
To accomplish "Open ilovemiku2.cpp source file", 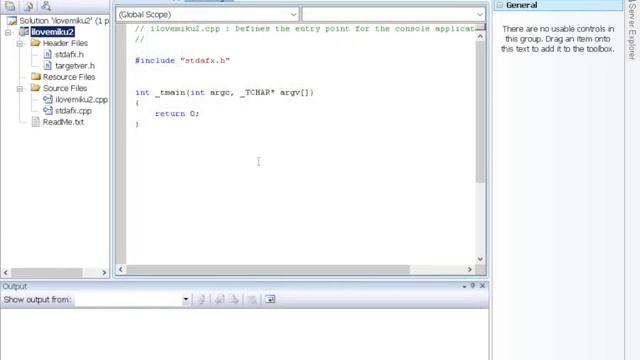I will coord(81,100).
